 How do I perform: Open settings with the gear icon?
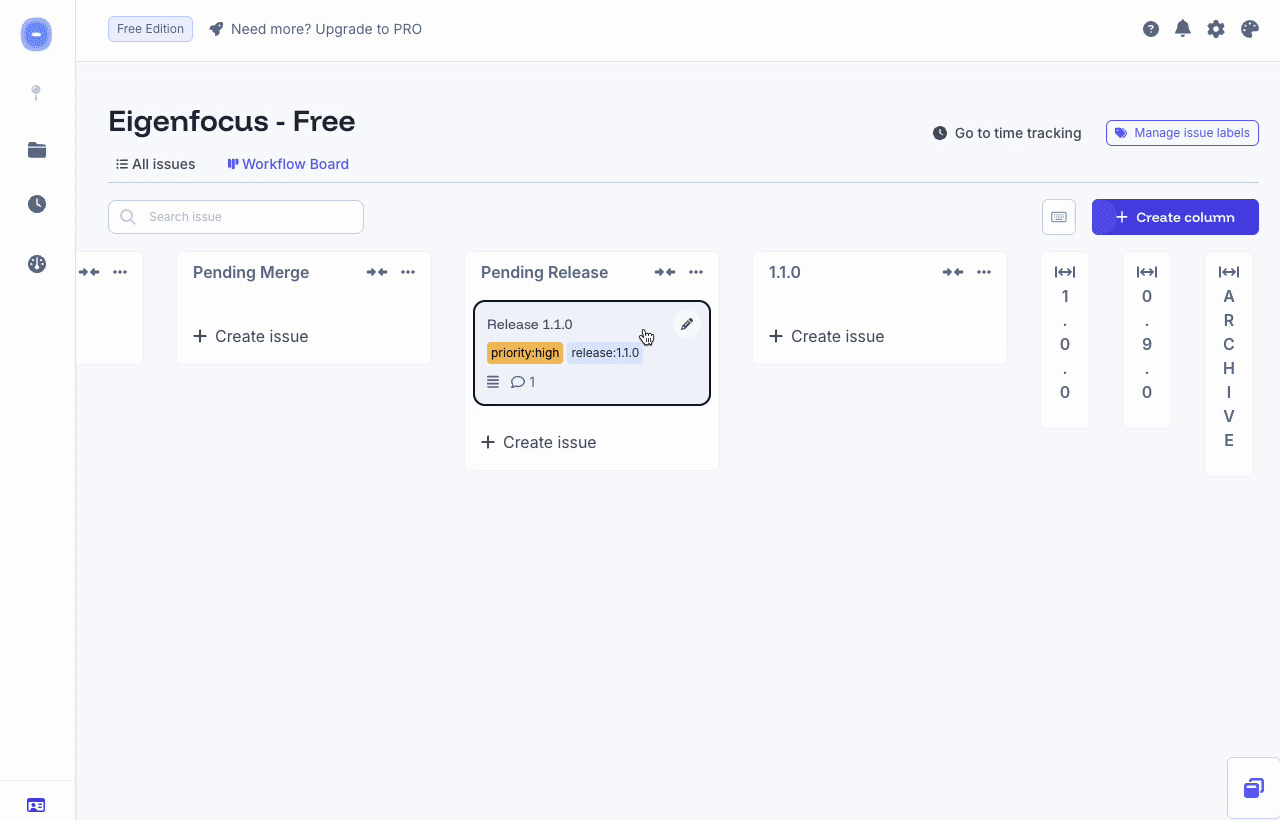point(1215,29)
